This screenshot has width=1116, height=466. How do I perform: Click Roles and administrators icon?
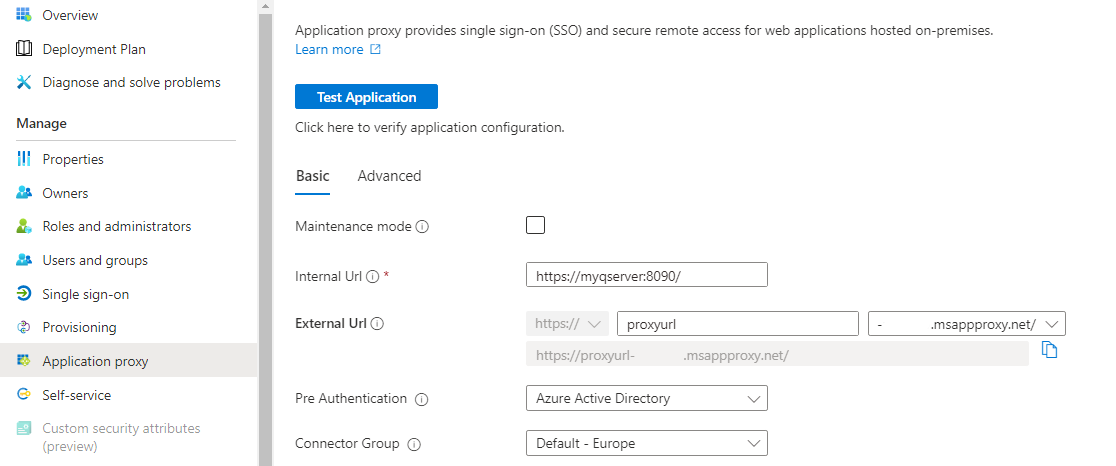pos(25,226)
